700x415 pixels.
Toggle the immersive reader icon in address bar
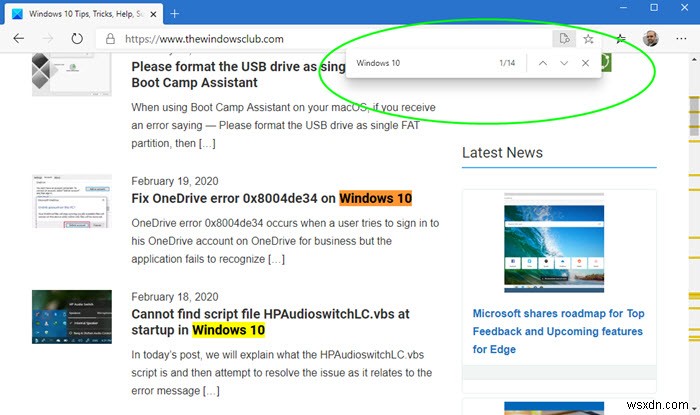point(564,39)
